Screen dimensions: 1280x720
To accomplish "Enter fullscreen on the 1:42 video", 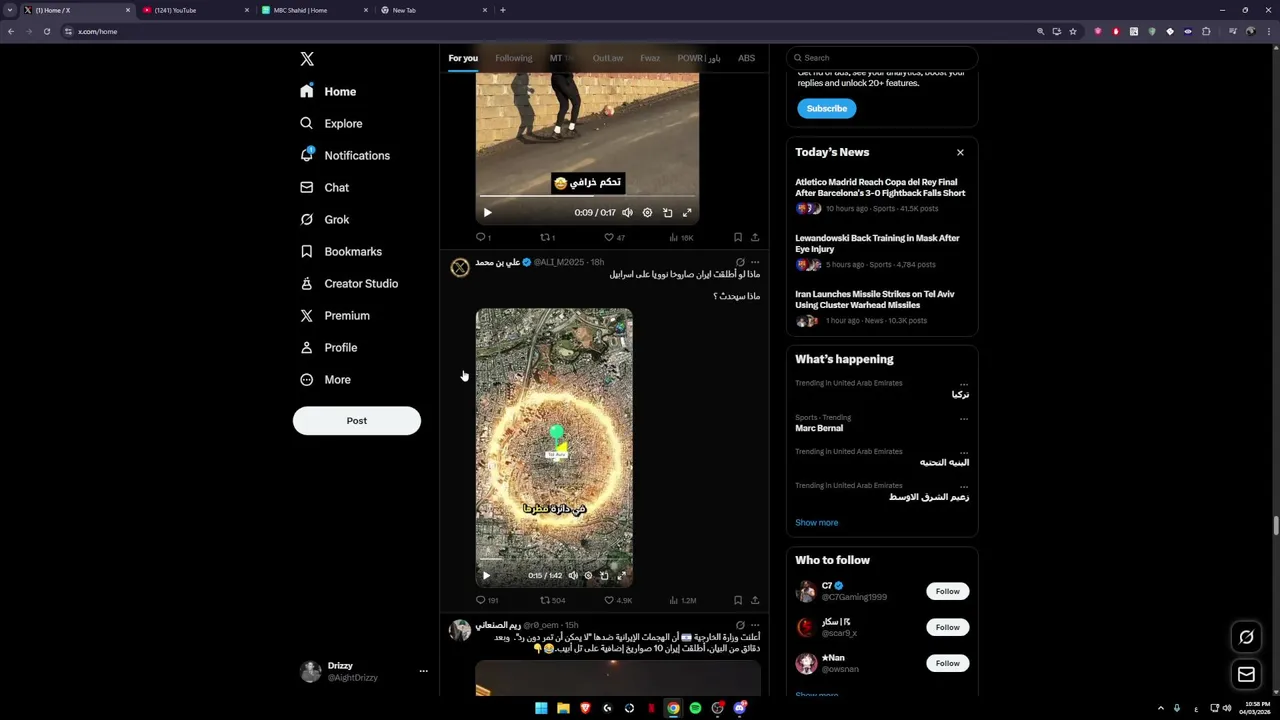I will [621, 575].
